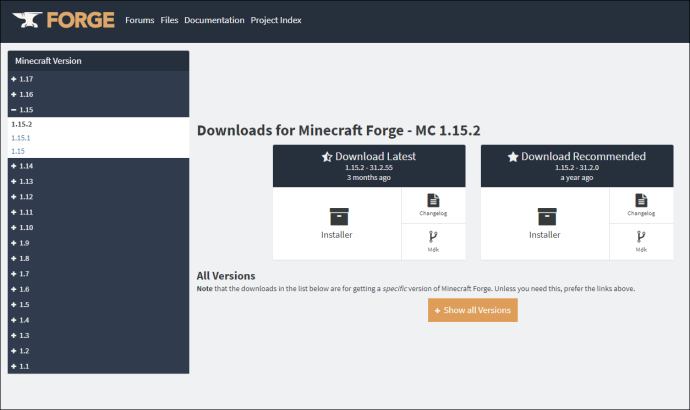Click the Forge anvil logo
690x410 pixels.
(x=27, y=20)
